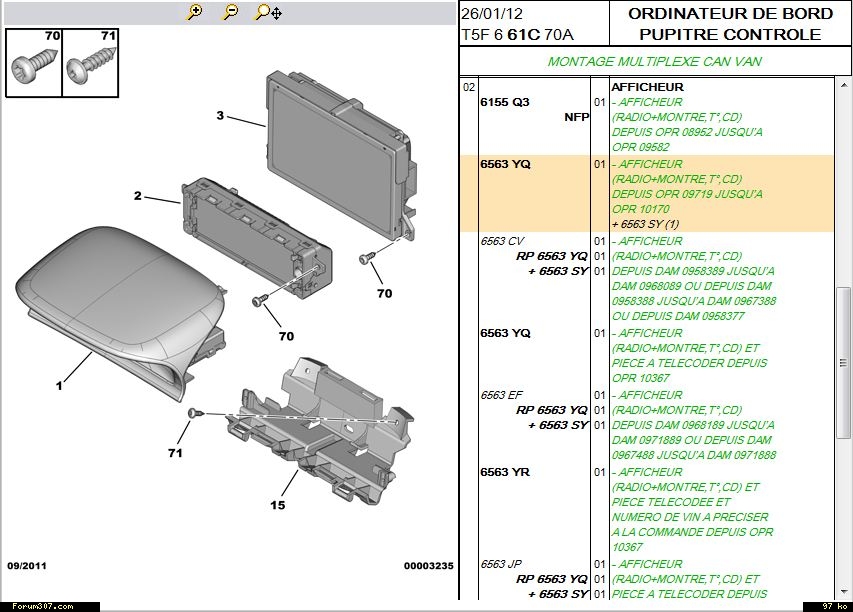Click the parts list vertical scrollbar track

pyautogui.click(x=843, y=500)
